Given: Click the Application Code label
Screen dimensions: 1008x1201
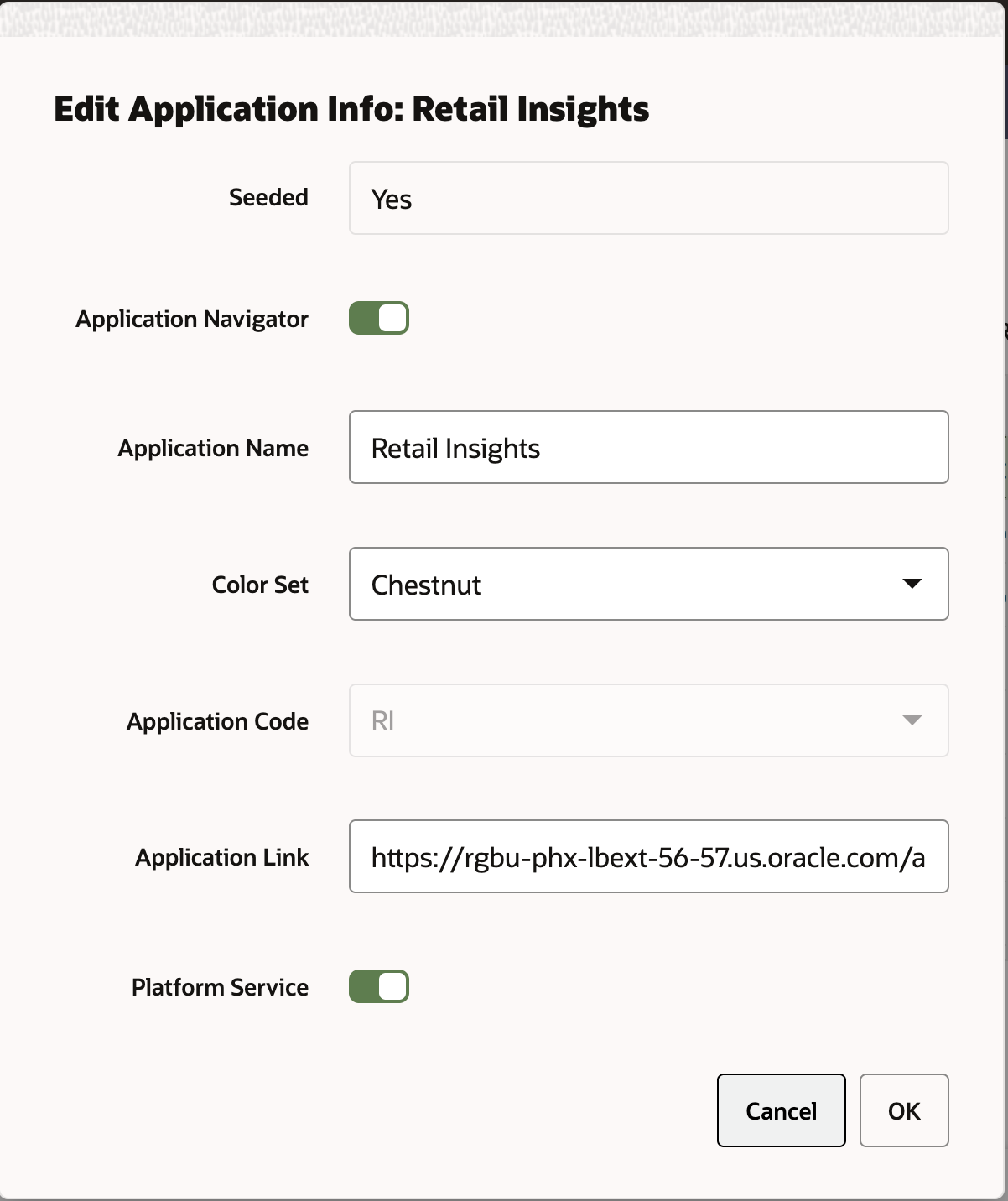Looking at the screenshot, I should coord(217,721).
